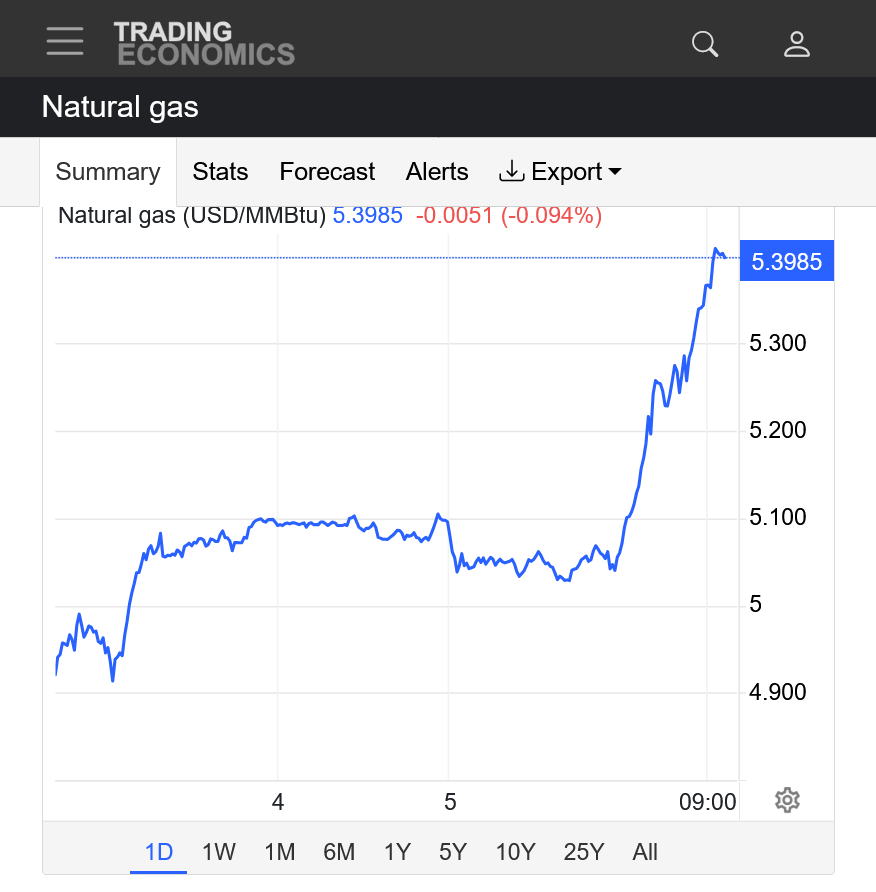Screen dimensions: 876x892
Task: Set chart range to 6M
Action: click(x=339, y=852)
